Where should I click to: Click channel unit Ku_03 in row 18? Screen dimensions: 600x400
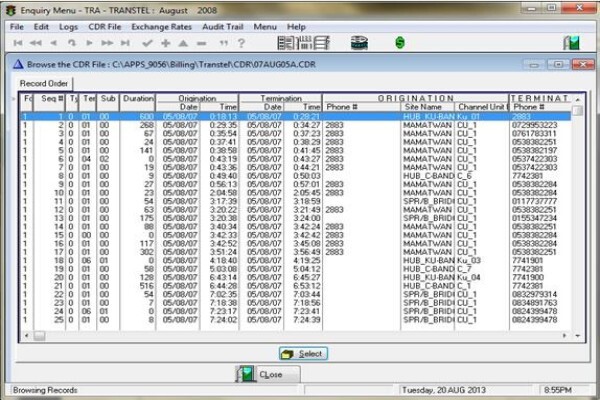[x=469, y=260]
